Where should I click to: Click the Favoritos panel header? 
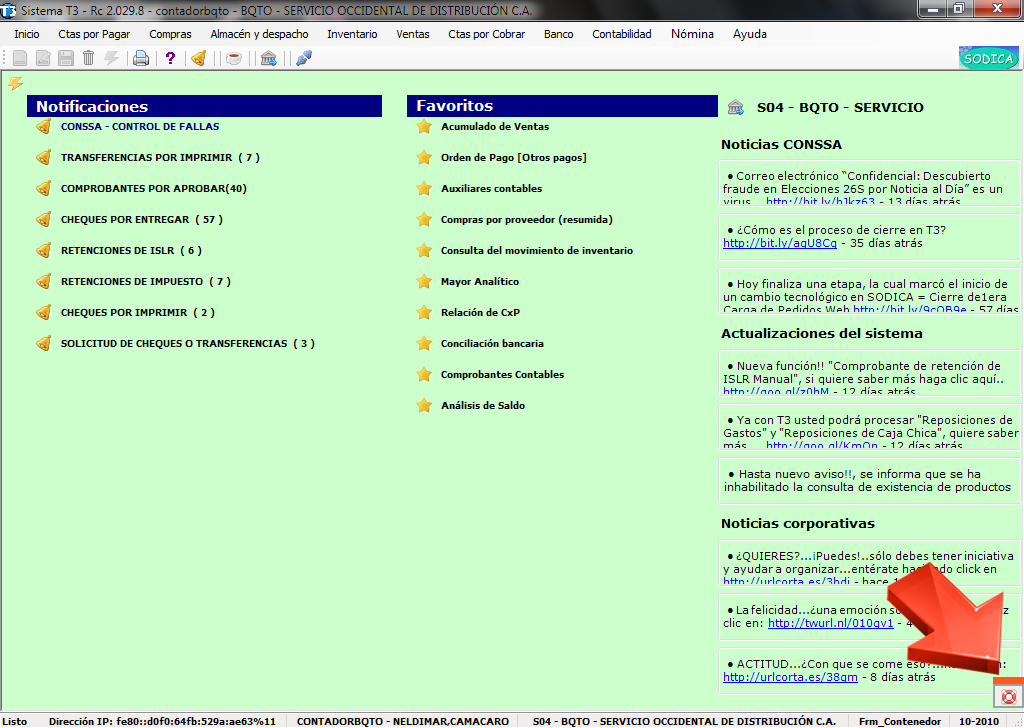click(x=562, y=106)
